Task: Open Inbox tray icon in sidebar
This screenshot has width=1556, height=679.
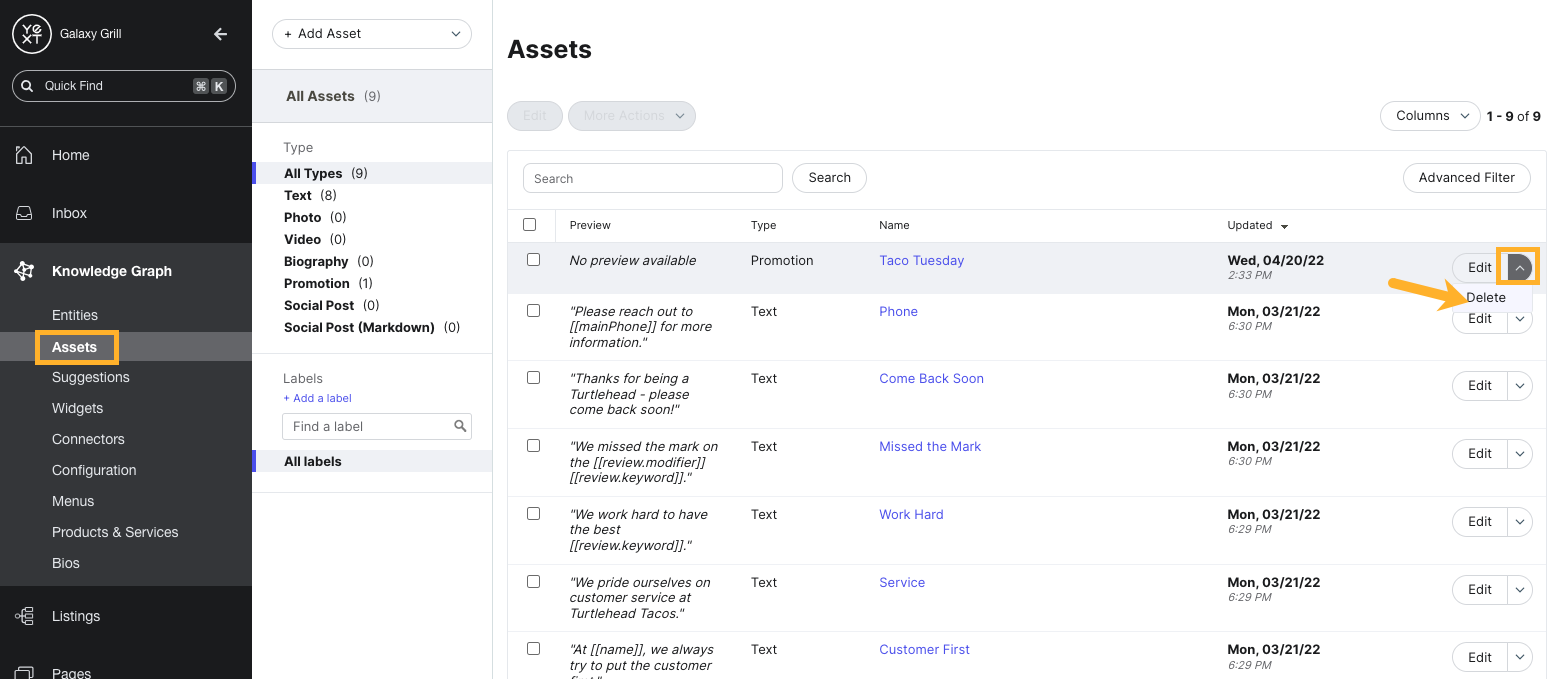Action: pyautogui.click(x=25, y=213)
